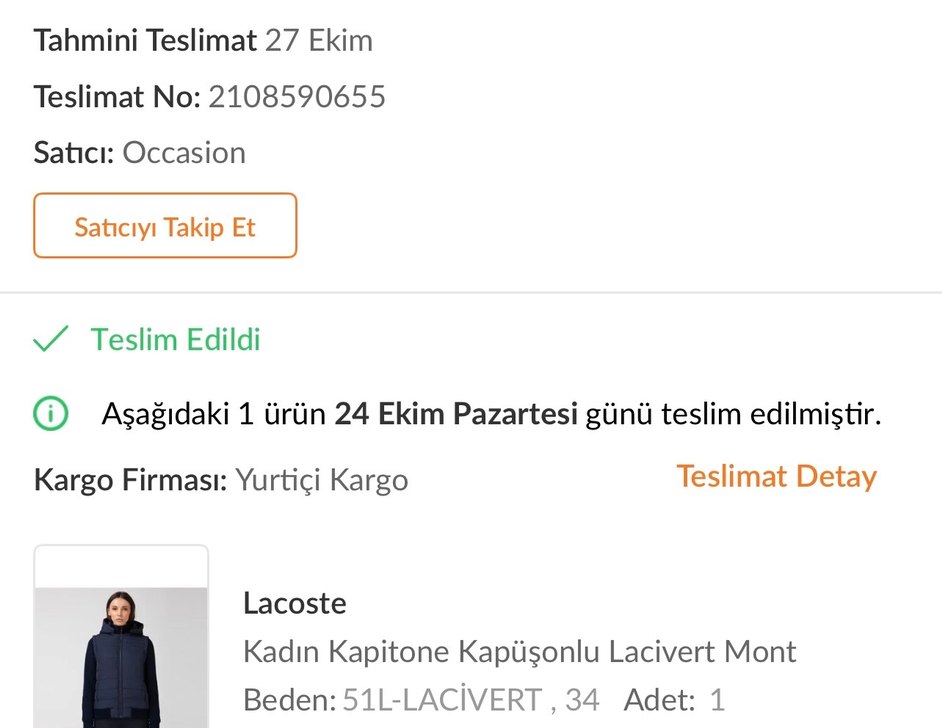The height and width of the screenshot is (728, 942).
Task: Select the Tahmini Teslimat 27 Ekim date
Action: tap(203, 40)
